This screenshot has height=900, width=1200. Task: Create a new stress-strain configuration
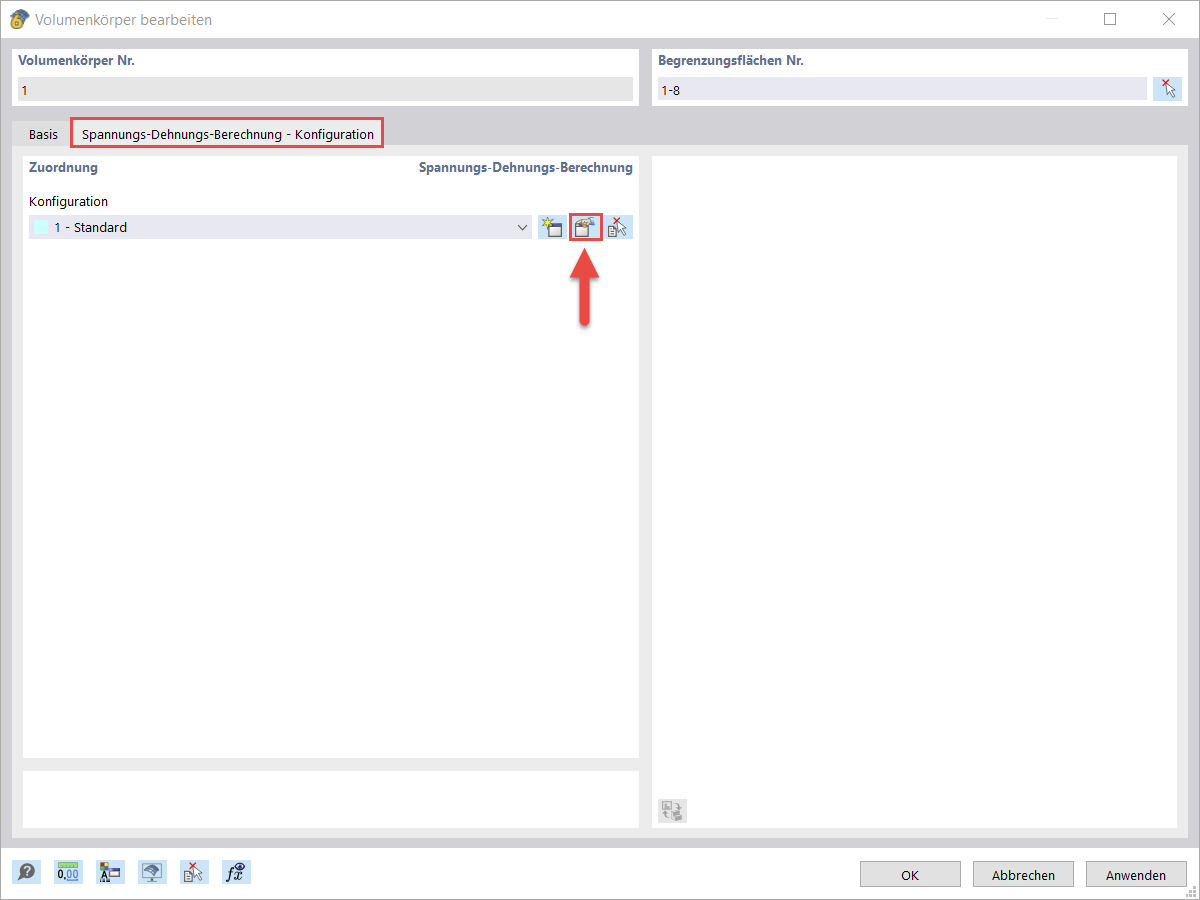coord(551,228)
